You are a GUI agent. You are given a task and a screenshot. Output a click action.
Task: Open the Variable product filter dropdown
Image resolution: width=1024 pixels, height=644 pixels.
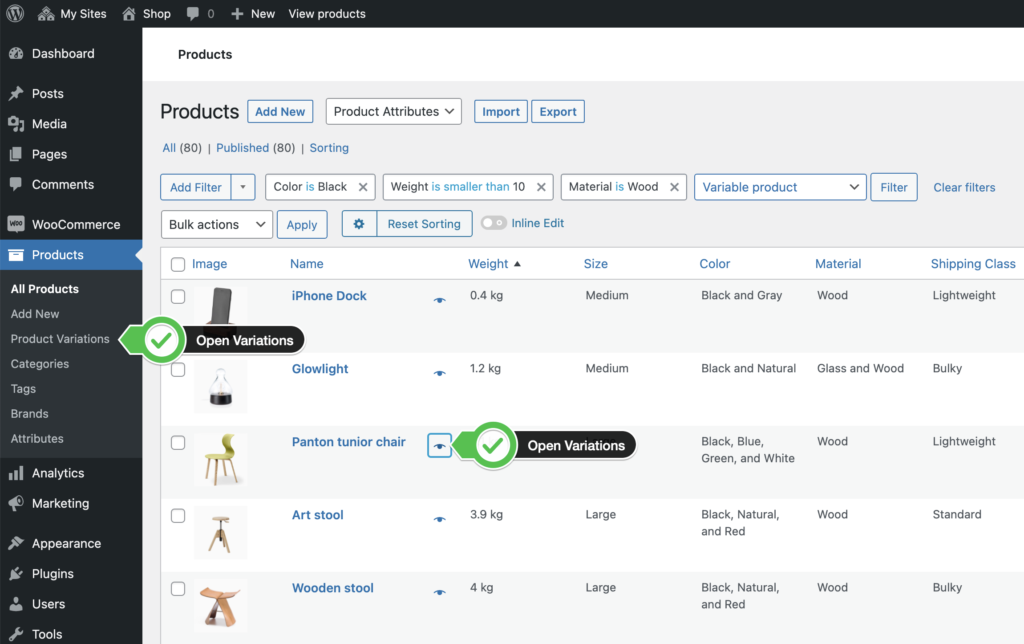point(780,187)
